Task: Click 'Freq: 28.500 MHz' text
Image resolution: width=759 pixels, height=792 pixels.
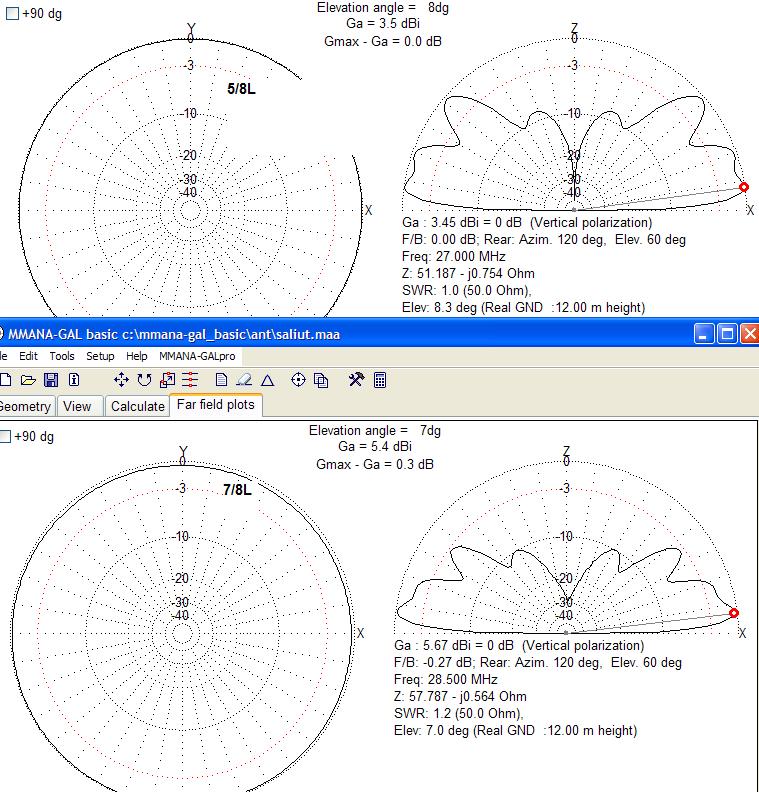Action: (446, 679)
